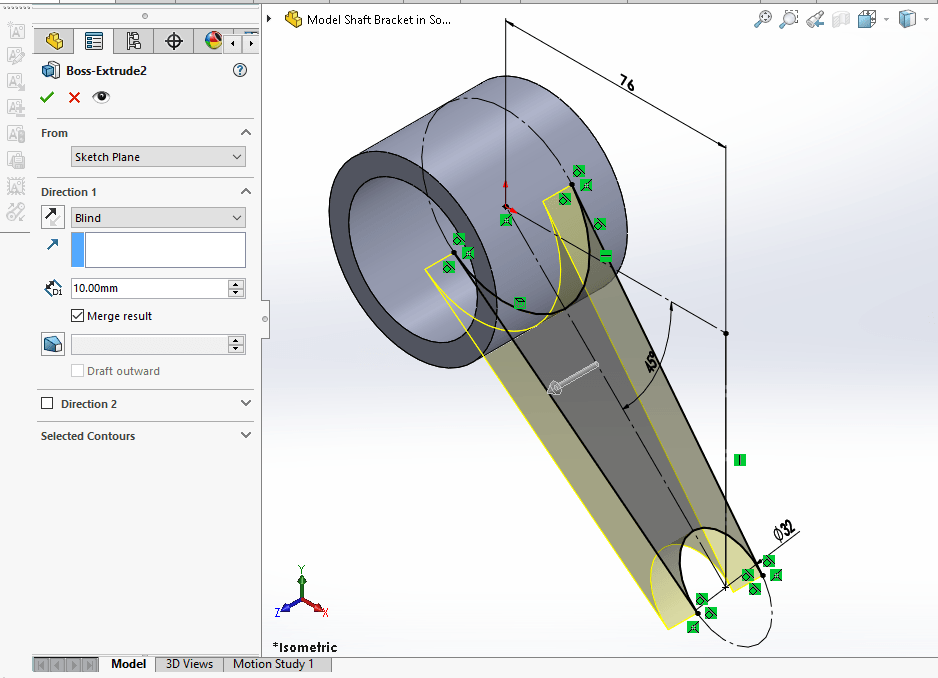938x678 pixels.
Task: Select the Display Style shaded-cube icon
Action: tap(908, 19)
